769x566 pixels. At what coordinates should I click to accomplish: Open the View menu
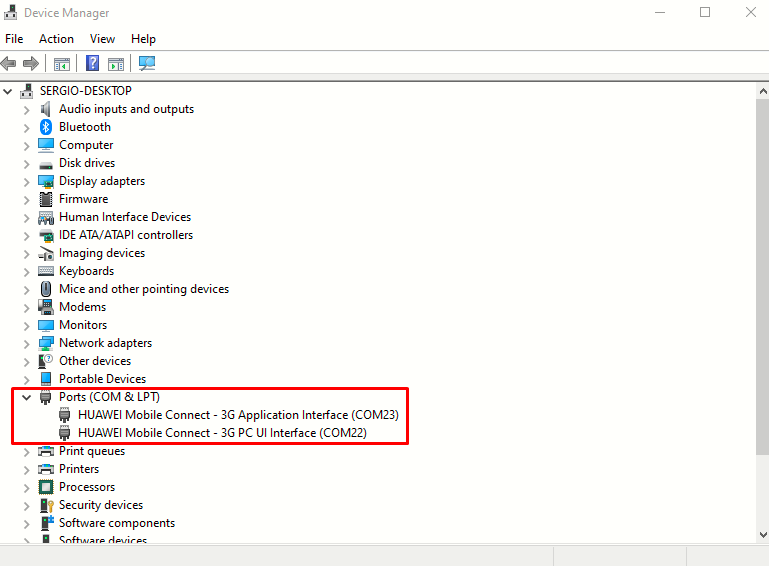[102, 39]
